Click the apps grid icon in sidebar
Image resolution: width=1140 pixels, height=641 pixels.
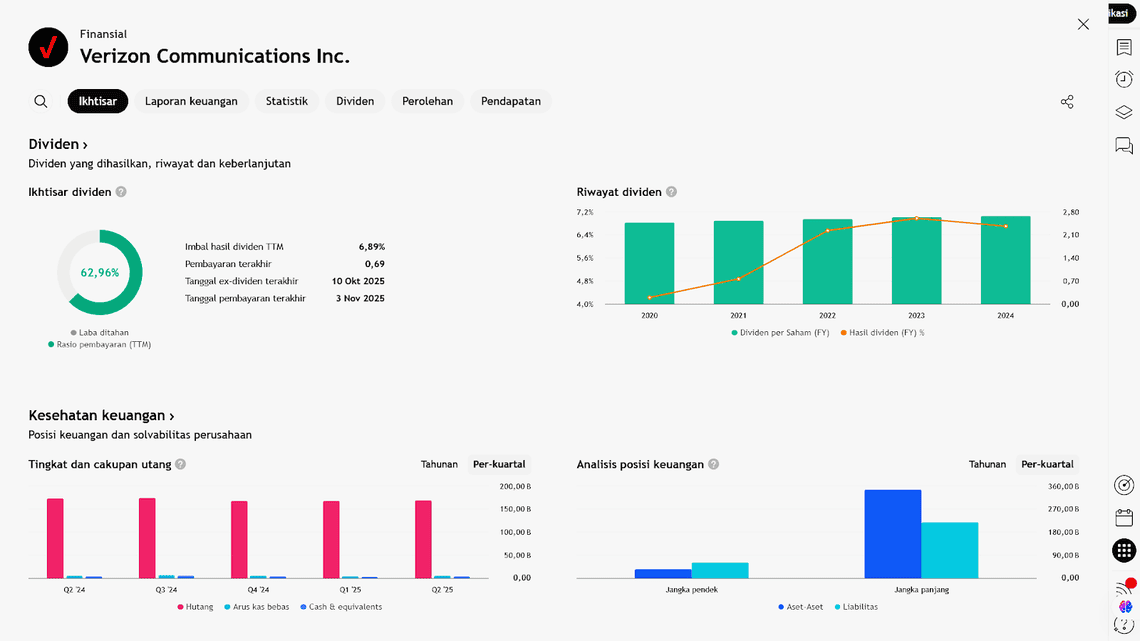click(x=1124, y=550)
